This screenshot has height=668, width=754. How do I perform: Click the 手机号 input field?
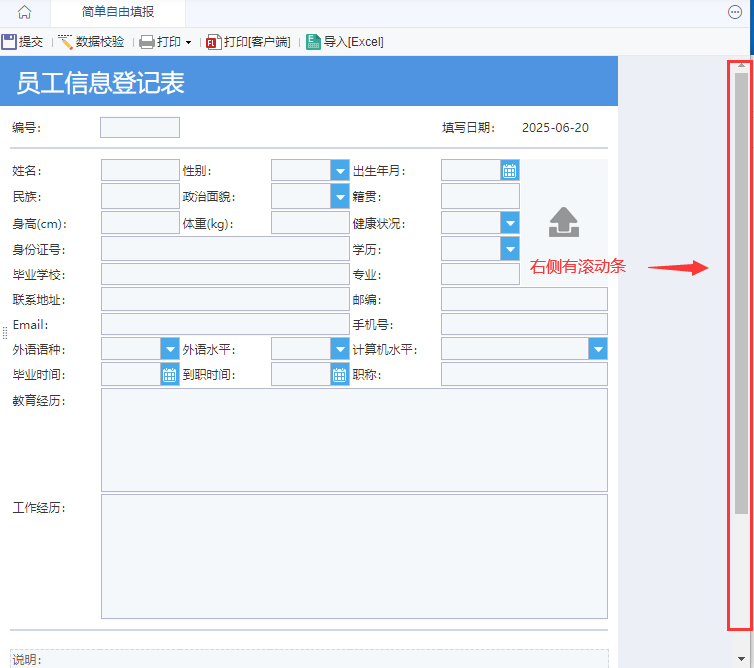click(524, 324)
